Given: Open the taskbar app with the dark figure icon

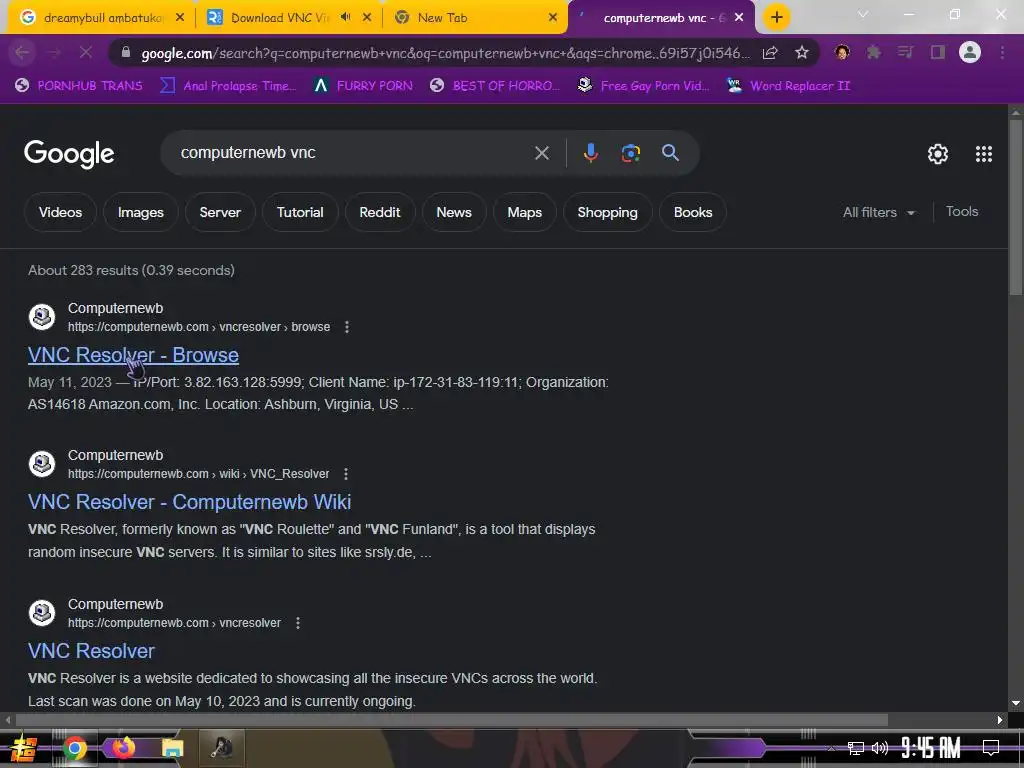Looking at the screenshot, I should click(221, 748).
